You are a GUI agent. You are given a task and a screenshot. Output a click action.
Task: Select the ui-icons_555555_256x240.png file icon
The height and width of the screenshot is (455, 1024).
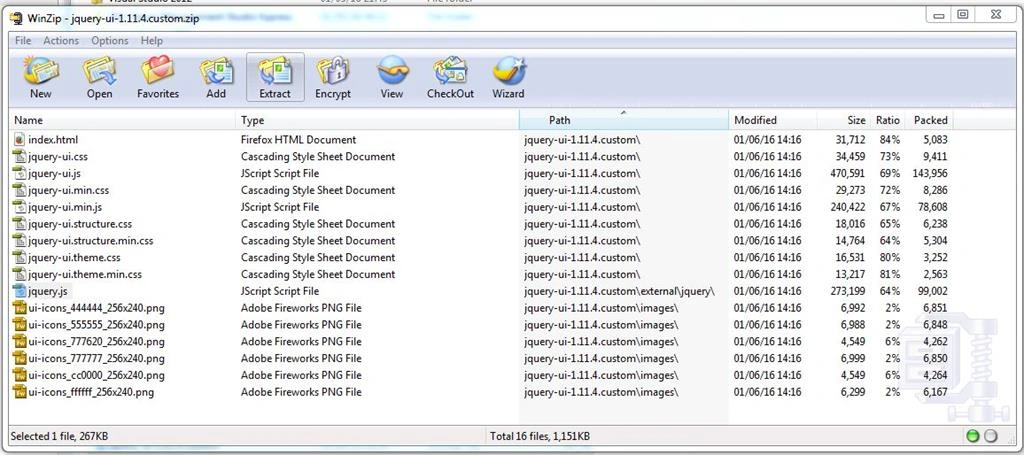(x=19, y=324)
